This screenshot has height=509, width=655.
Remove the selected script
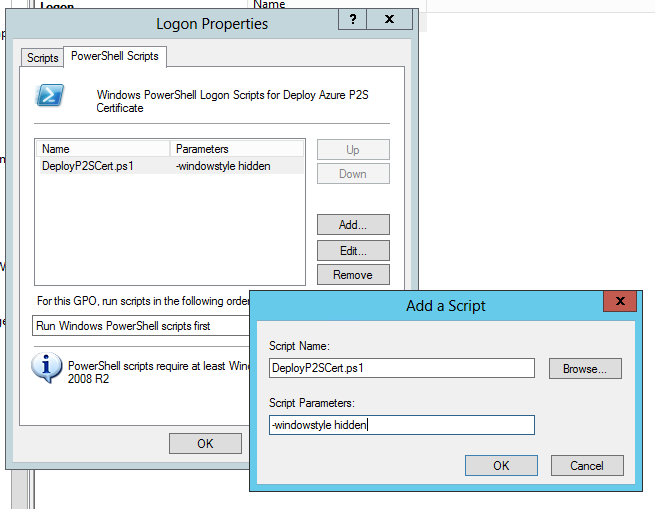353,275
